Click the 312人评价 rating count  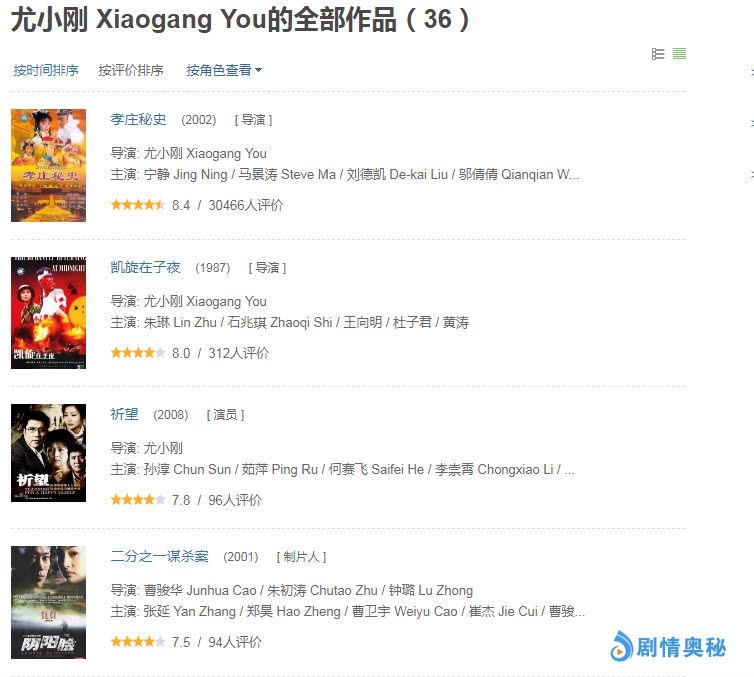pos(239,353)
